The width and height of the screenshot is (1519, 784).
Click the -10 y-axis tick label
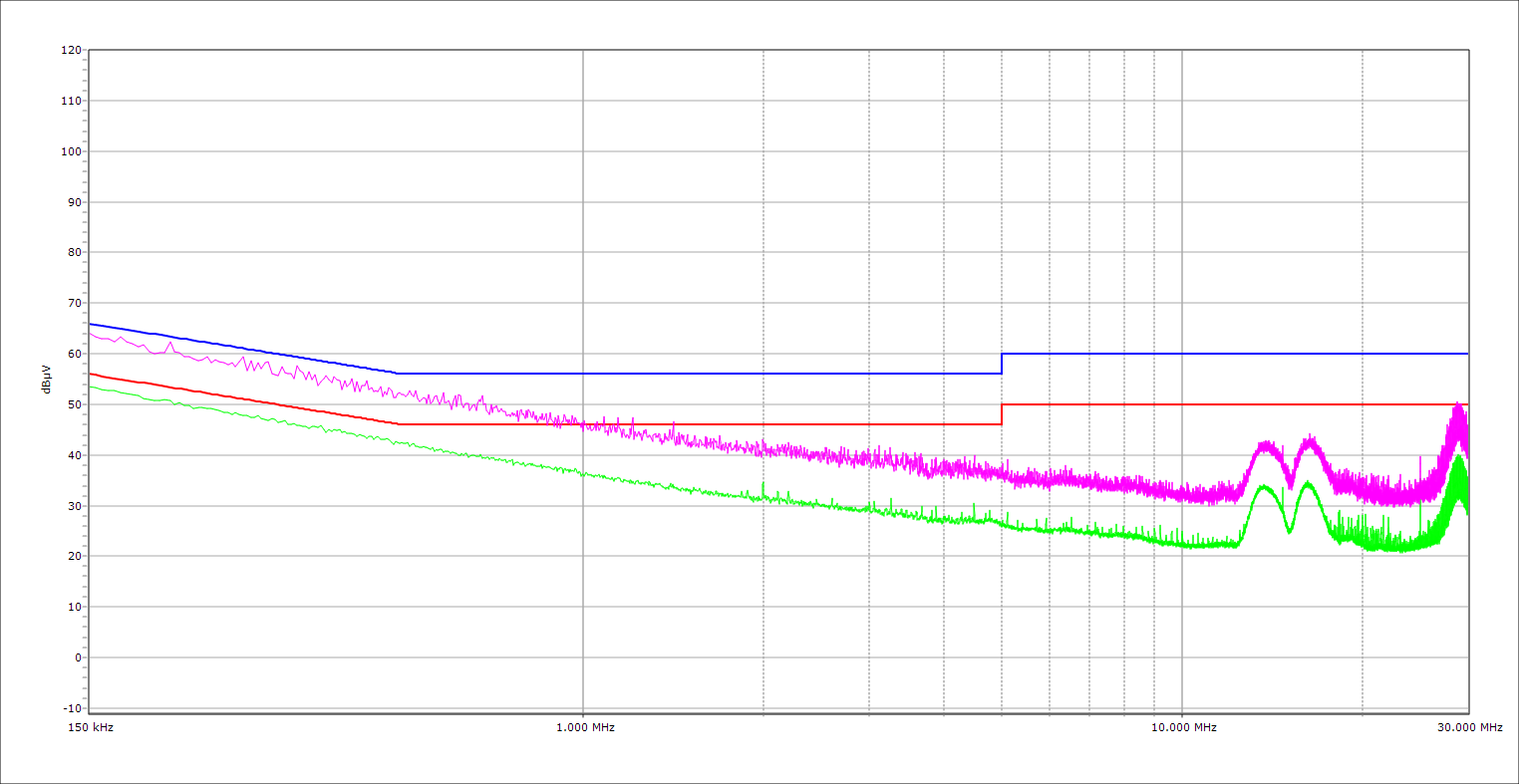point(71,708)
